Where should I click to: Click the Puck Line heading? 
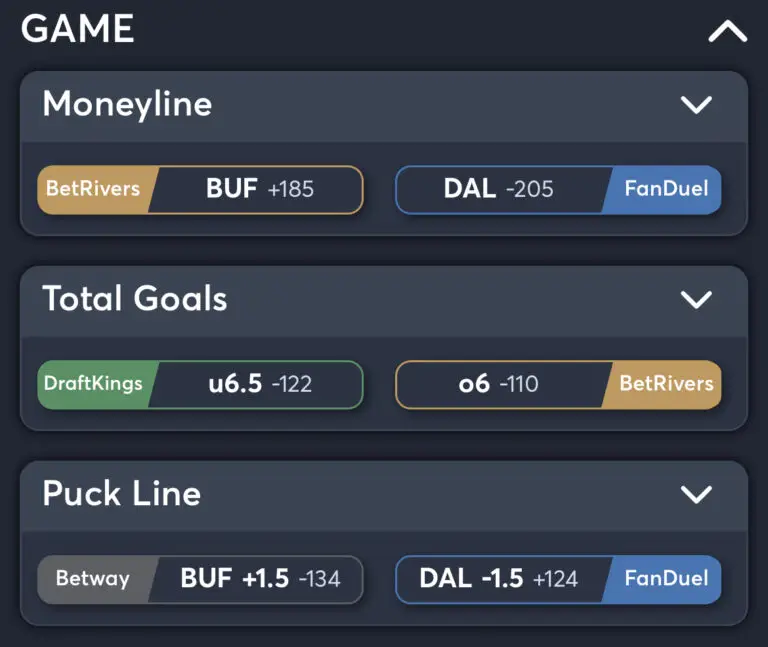pyautogui.click(x=122, y=493)
